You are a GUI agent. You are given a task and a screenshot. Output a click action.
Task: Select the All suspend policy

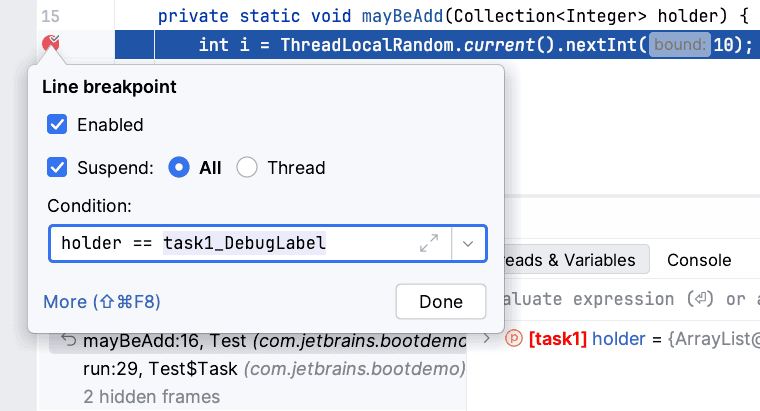pos(180,168)
